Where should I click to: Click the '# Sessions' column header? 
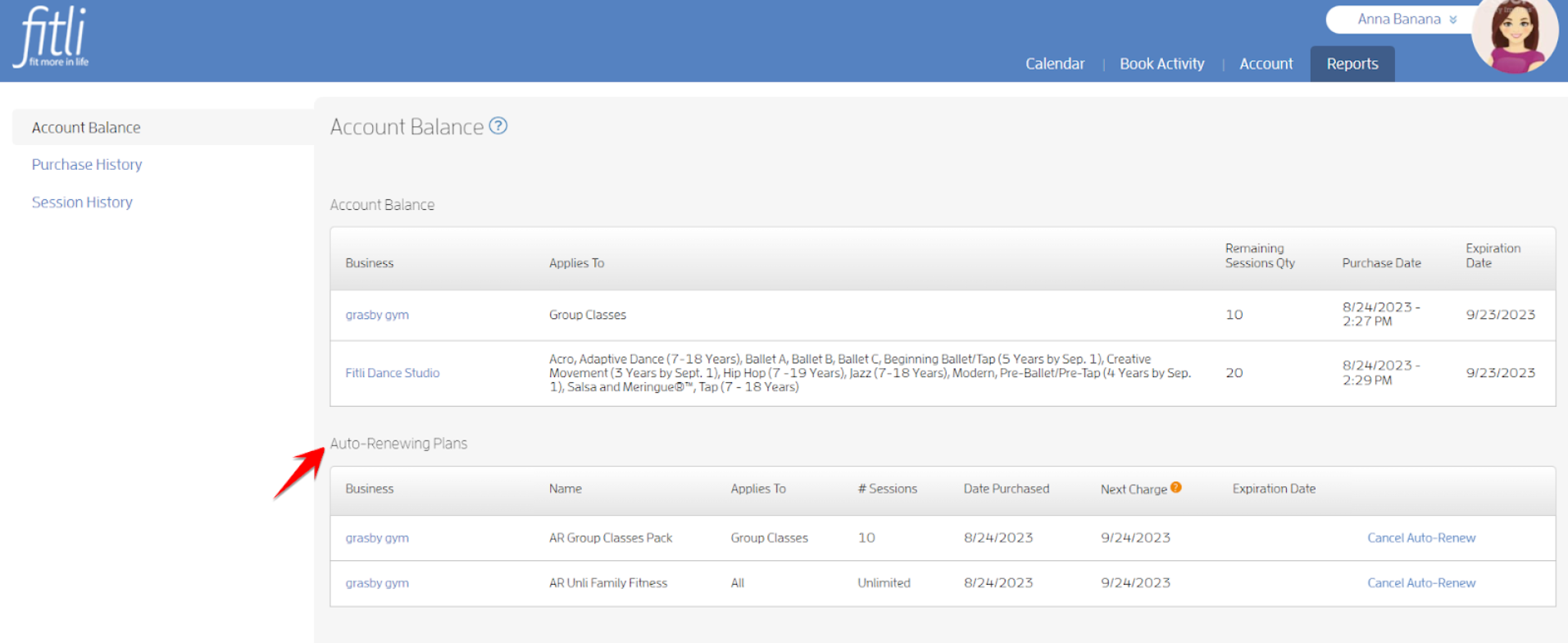click(887, 489)
